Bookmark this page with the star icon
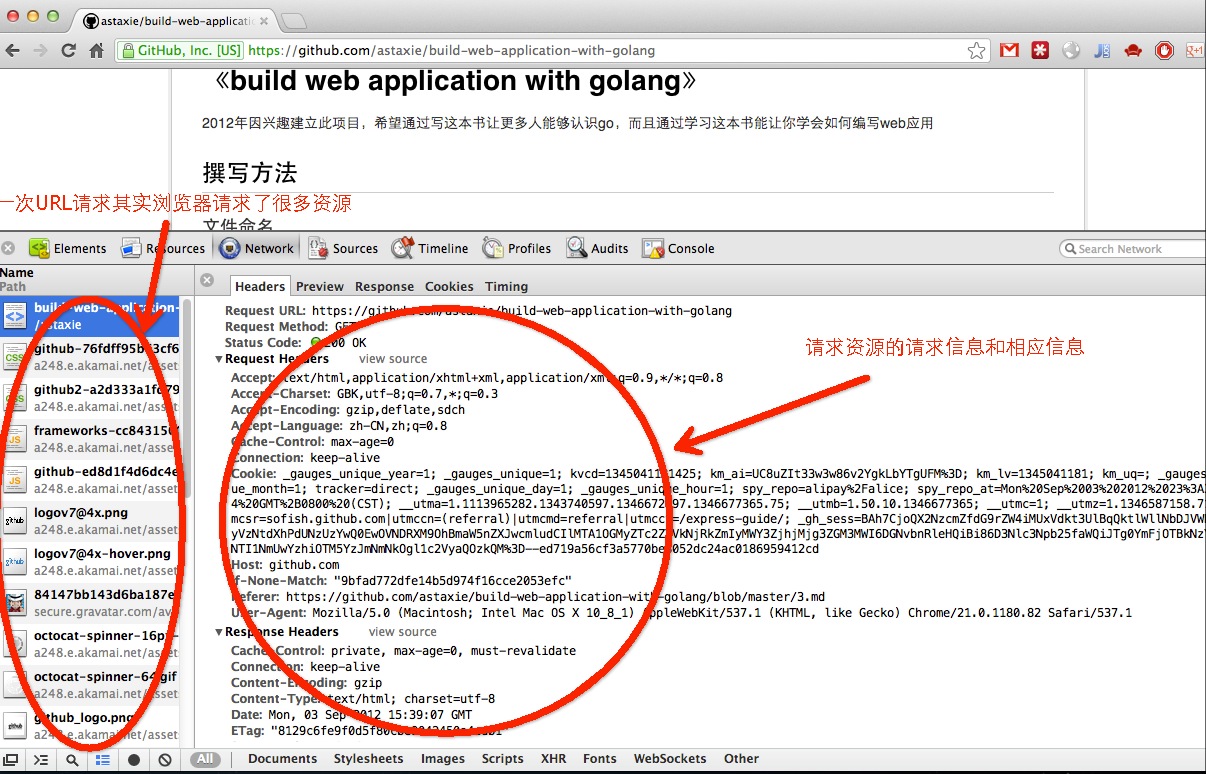 (x=976, y=50)
